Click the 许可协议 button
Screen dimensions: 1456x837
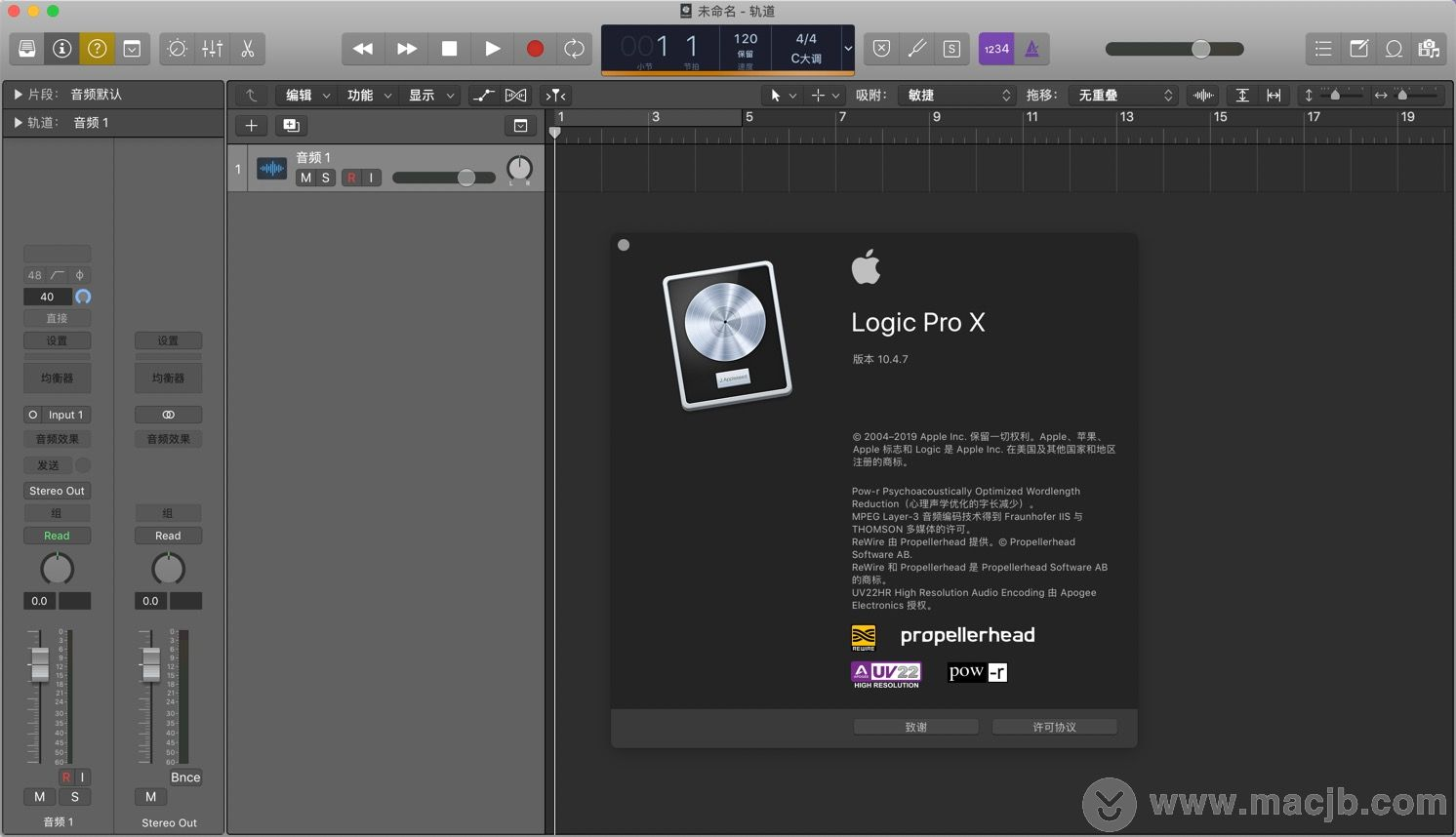coord(1055,727)
